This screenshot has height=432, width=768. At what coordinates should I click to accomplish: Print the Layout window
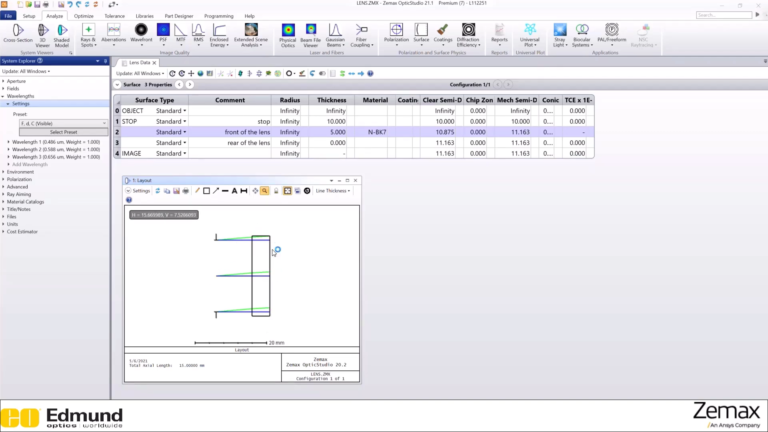click(x=186, y=191)
